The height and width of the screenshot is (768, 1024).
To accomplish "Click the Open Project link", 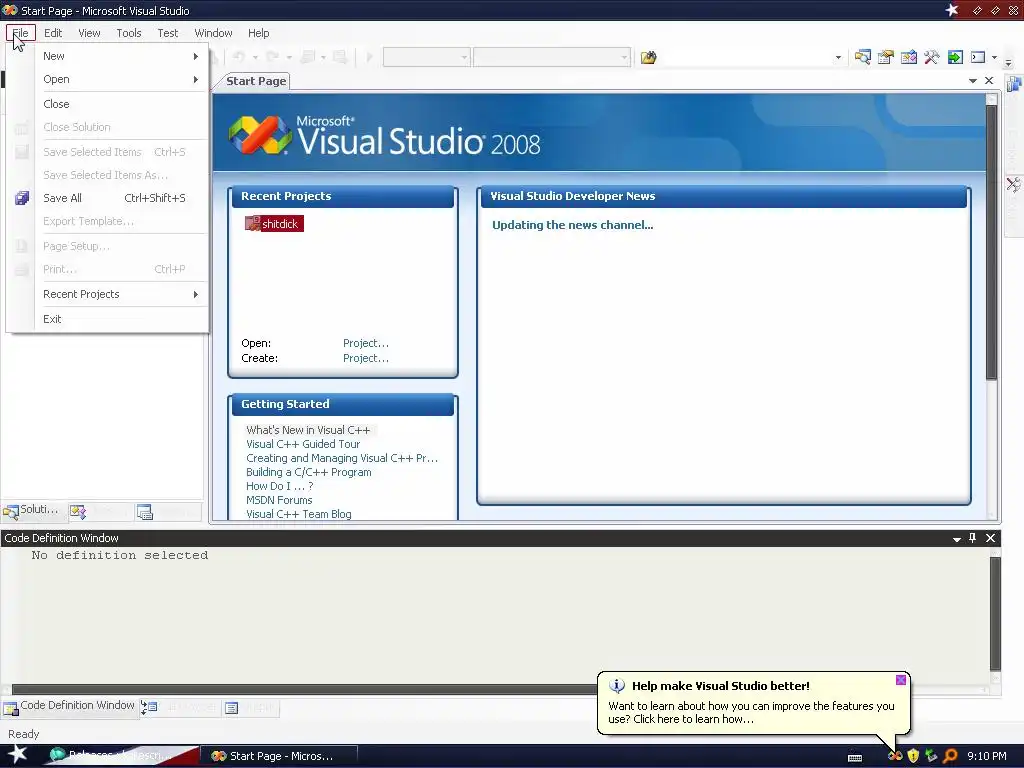I will [x=366, y=343].
